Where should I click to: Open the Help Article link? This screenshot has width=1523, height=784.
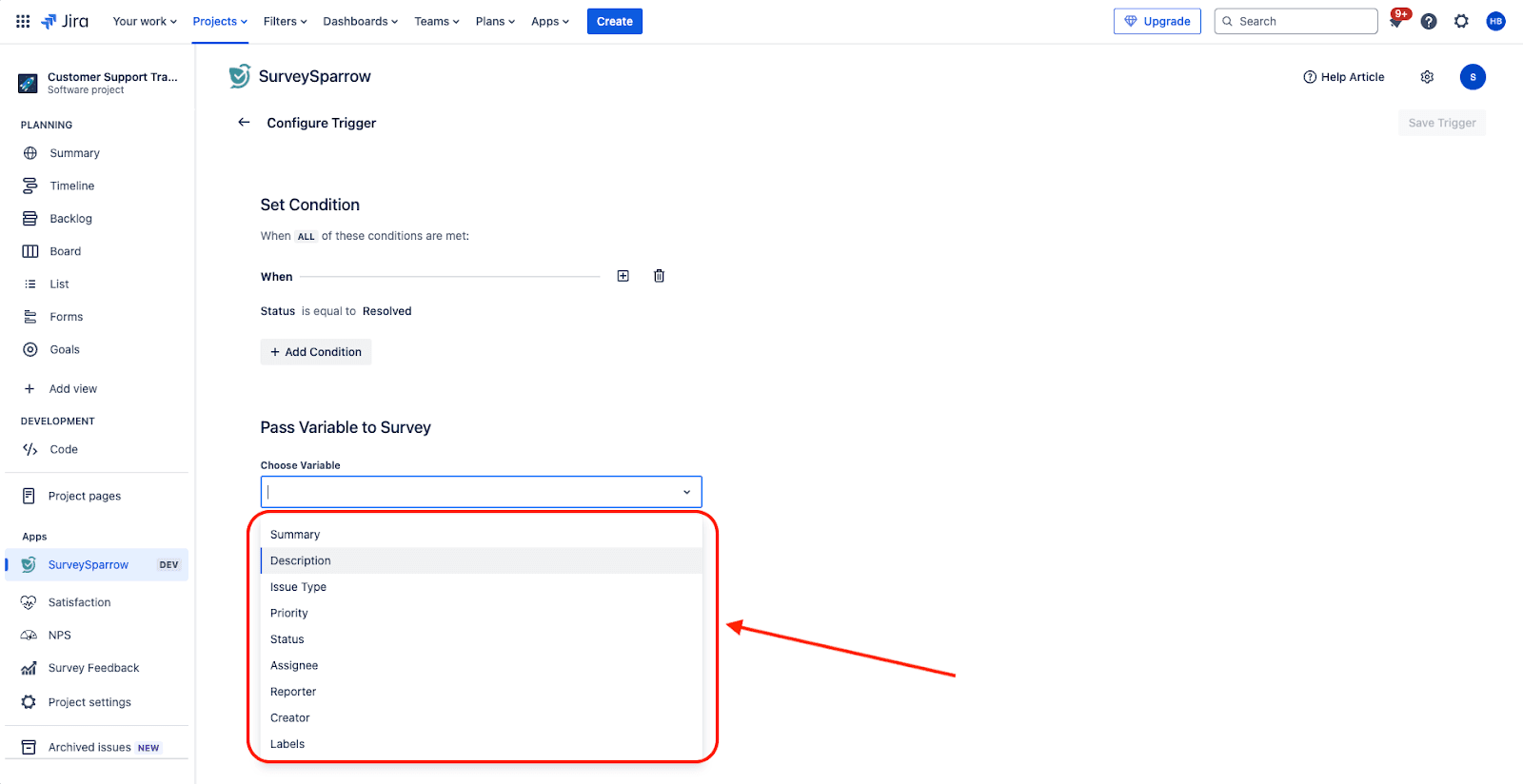point(1343,77)
